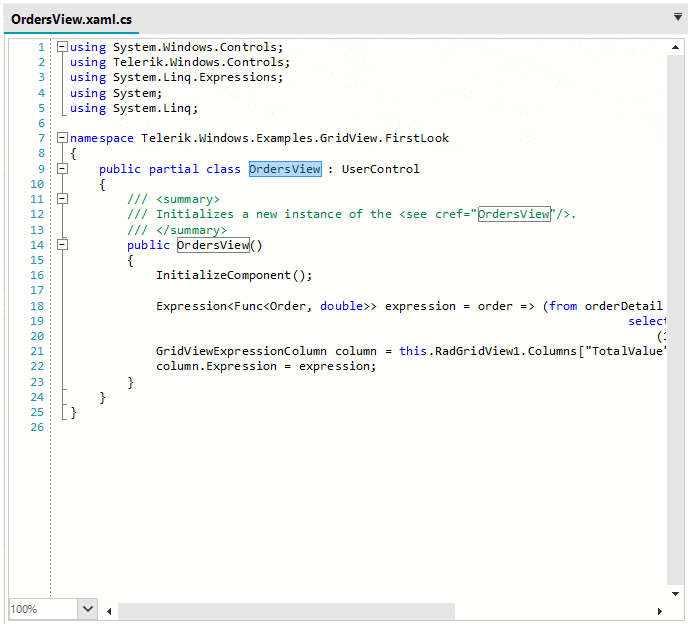Click the 'from' keyword on line 18
Image resolution: width=688 pixels, height=624 pixels.
(563, 306)
